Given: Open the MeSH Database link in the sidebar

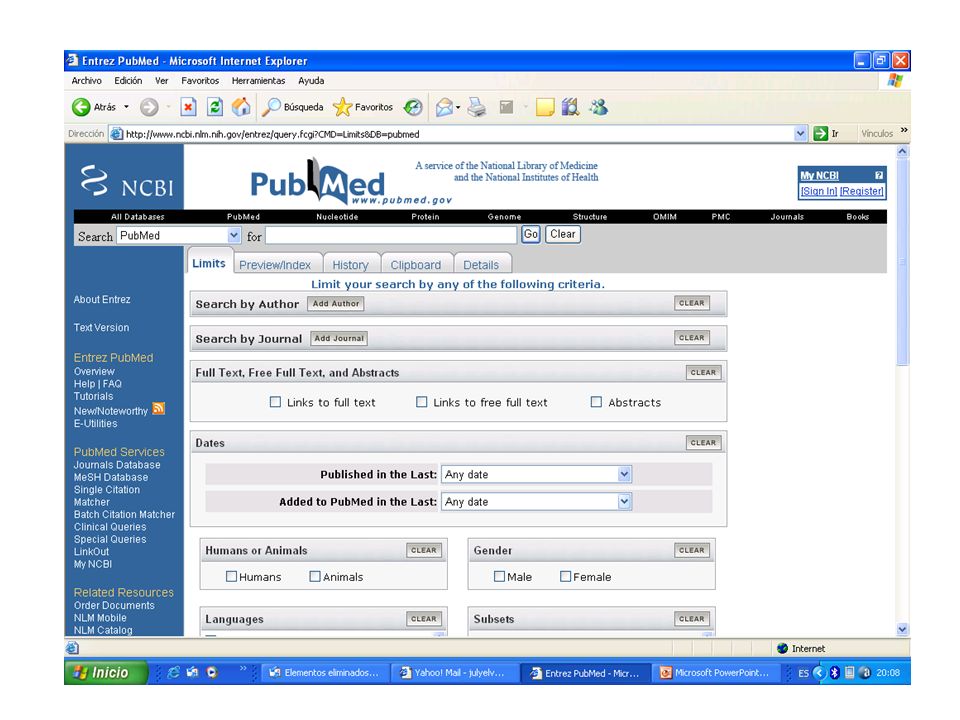Looking at the screenshot, I should (111, 477).
